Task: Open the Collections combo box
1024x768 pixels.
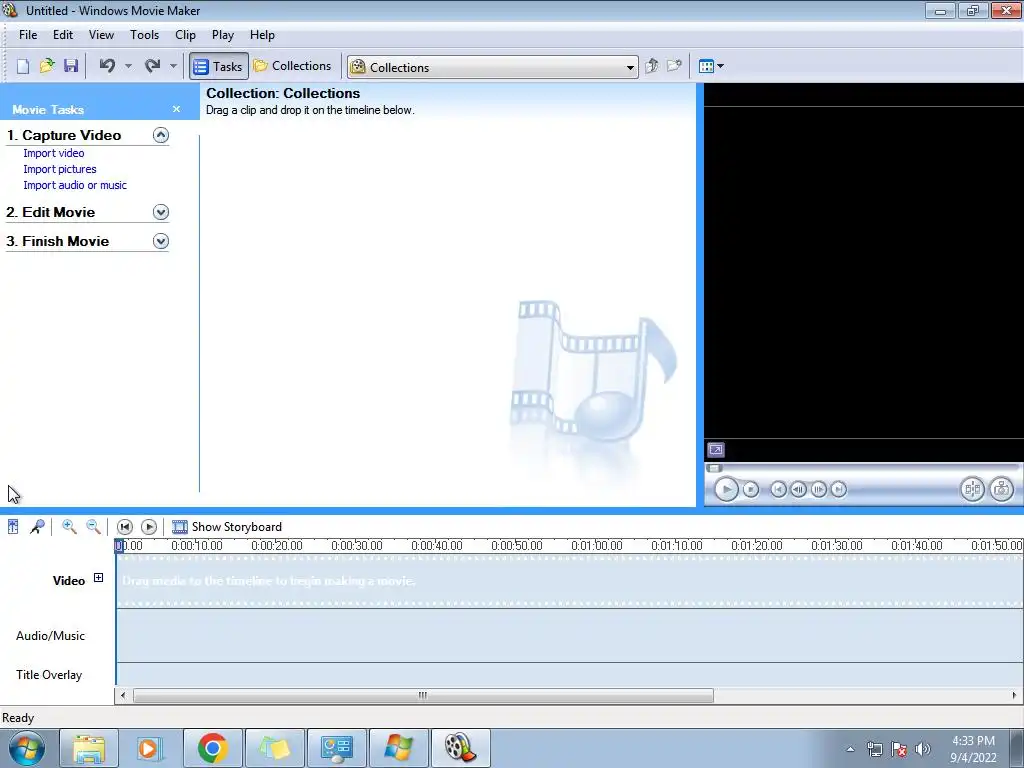Action: (x=492, y=67)
